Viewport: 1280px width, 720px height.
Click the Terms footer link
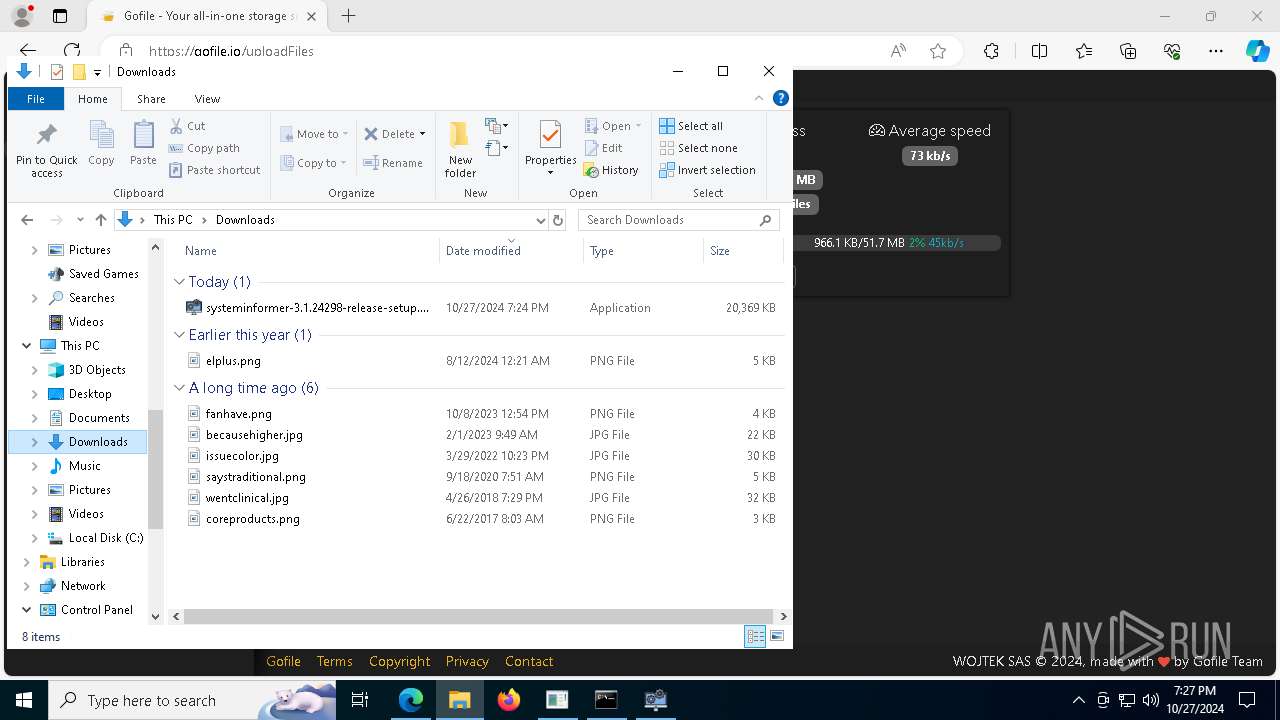coord(334,661)
